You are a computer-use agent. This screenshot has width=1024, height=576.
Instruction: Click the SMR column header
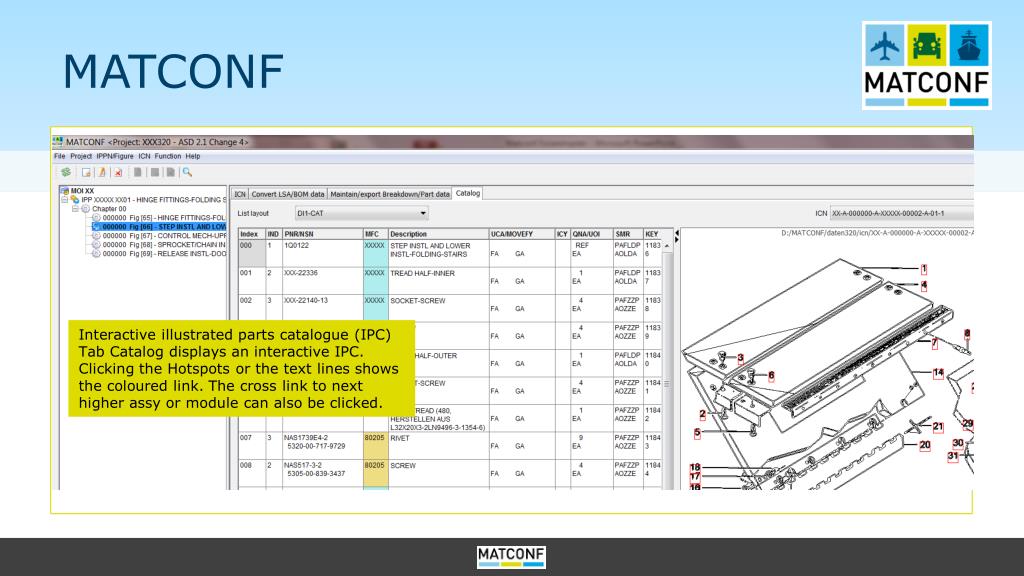coord(628,234)
